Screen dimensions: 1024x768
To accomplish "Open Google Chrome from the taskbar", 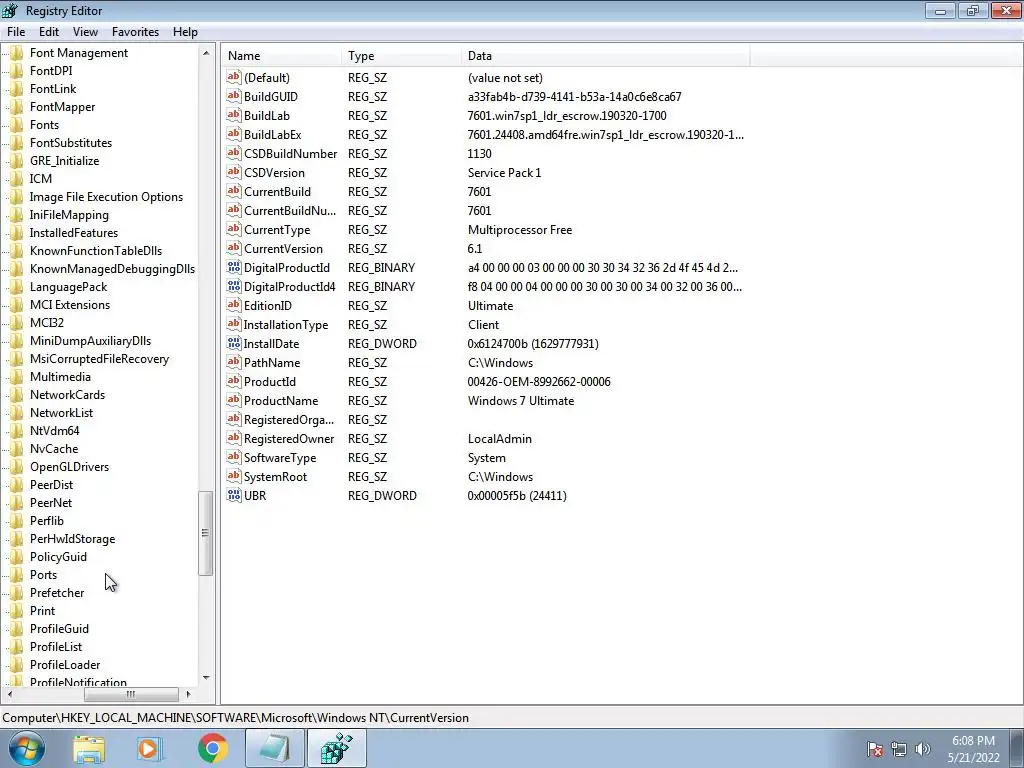I will (212, 748).
